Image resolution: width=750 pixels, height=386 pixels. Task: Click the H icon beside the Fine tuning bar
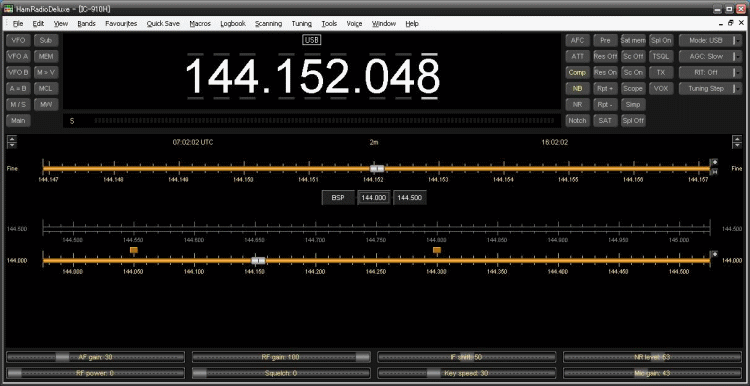(714, 172)
